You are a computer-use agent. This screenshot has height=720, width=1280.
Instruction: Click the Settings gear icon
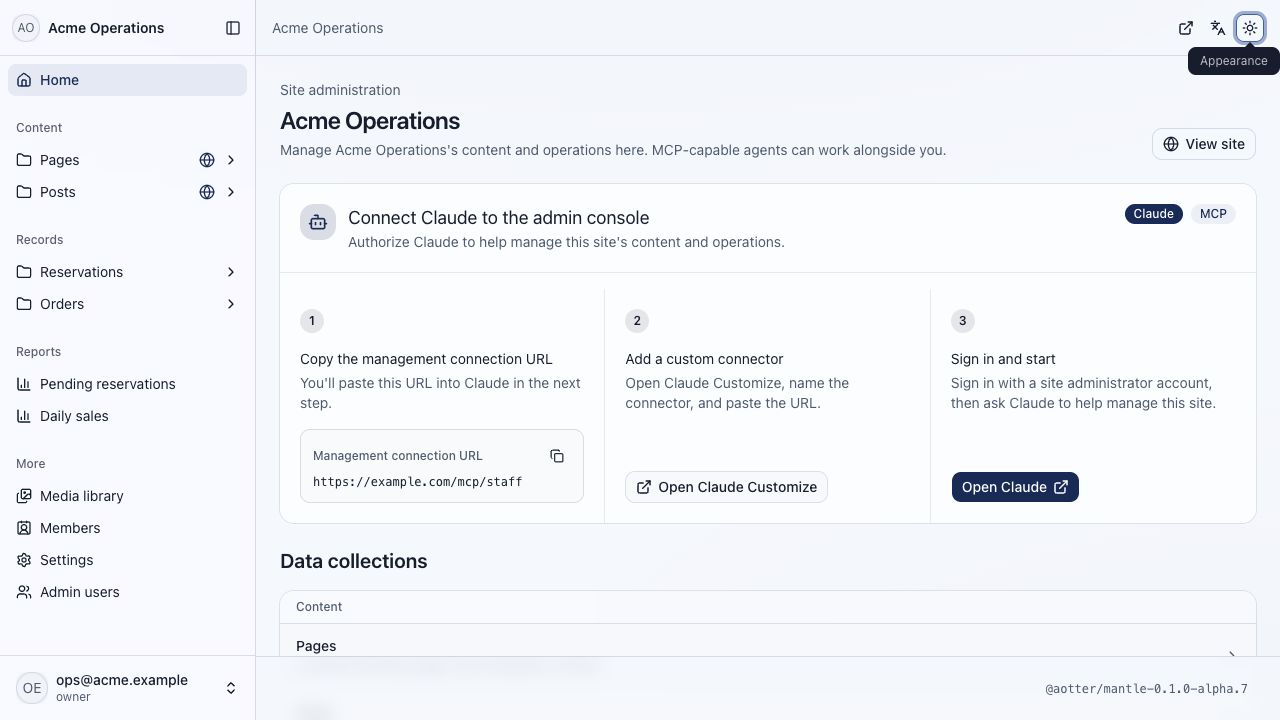(24, 560)
